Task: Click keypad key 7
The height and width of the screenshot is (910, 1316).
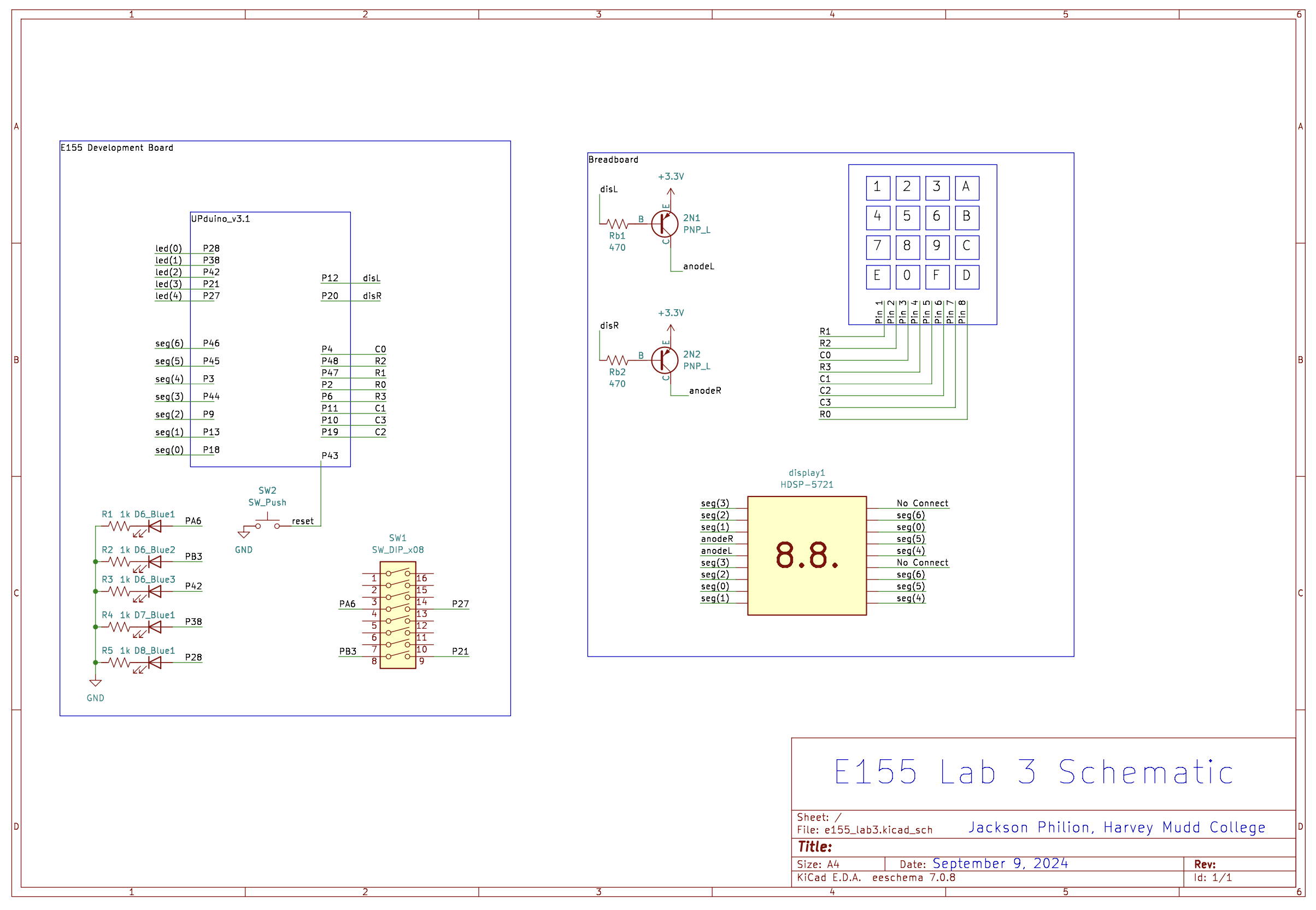Action: coord(878,247)
